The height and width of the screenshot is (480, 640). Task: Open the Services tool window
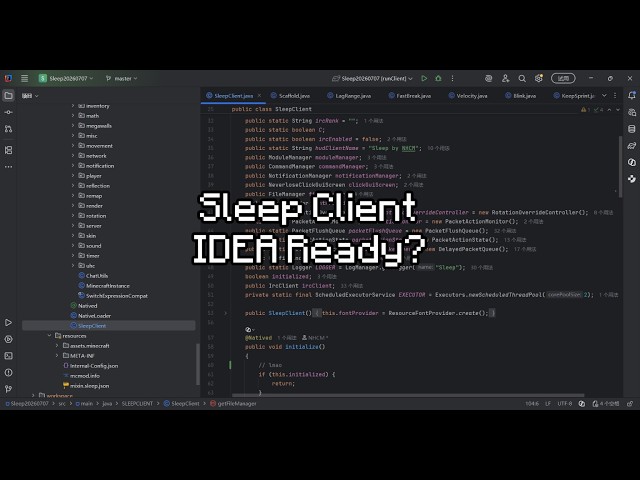click(8, 339)
